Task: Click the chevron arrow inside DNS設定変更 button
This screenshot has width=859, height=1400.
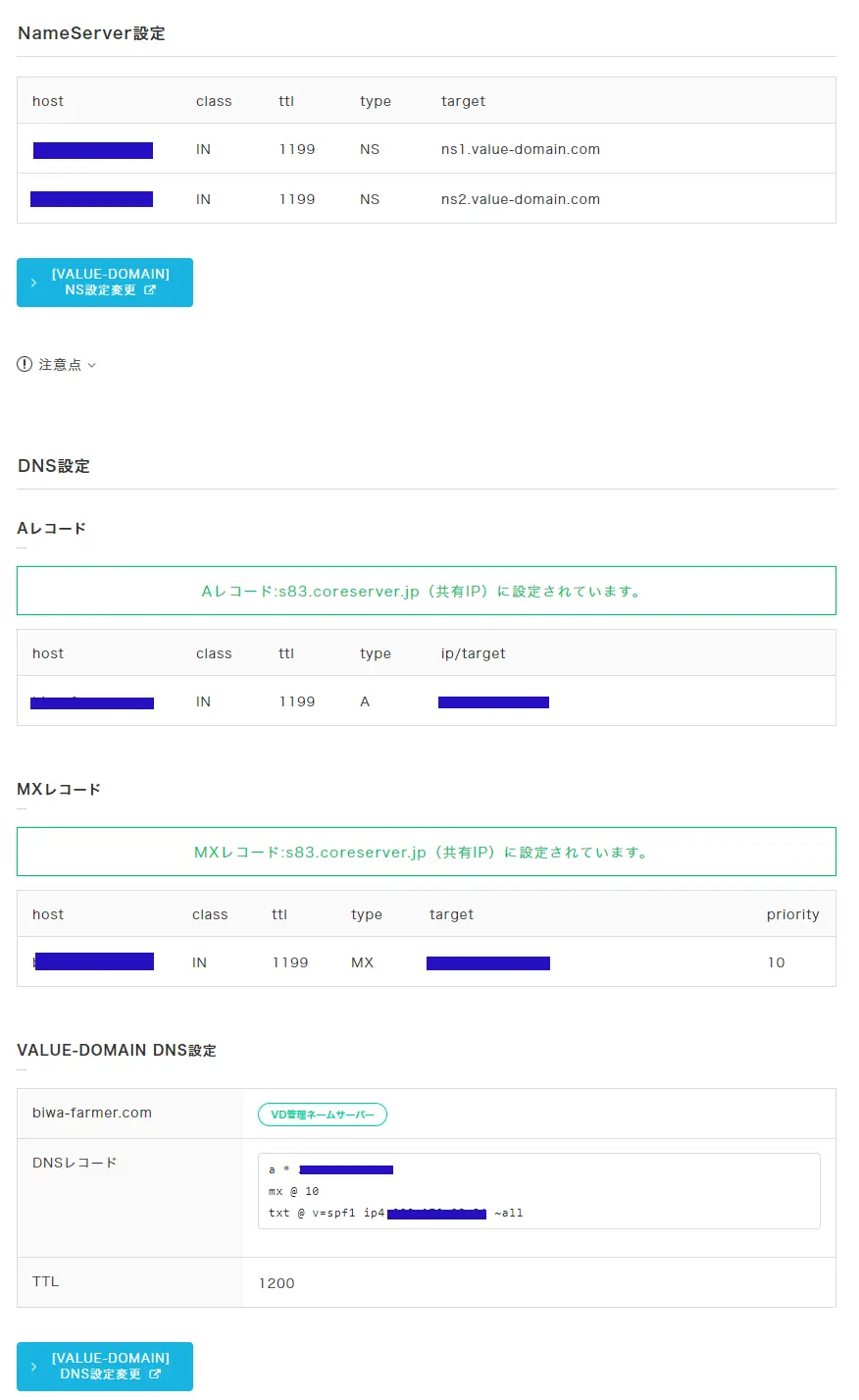Action: [33, 1367]
